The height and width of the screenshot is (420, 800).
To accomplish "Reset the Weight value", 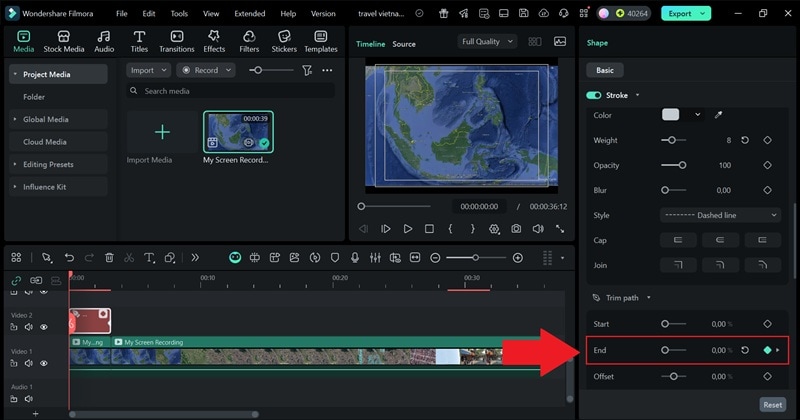I will (x=745, y=140).
